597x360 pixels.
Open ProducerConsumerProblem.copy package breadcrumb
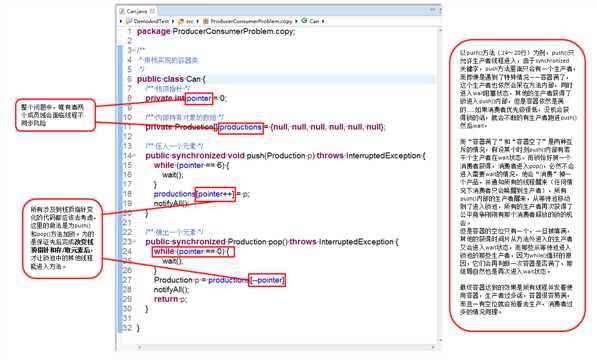click(x=251, y=21)
